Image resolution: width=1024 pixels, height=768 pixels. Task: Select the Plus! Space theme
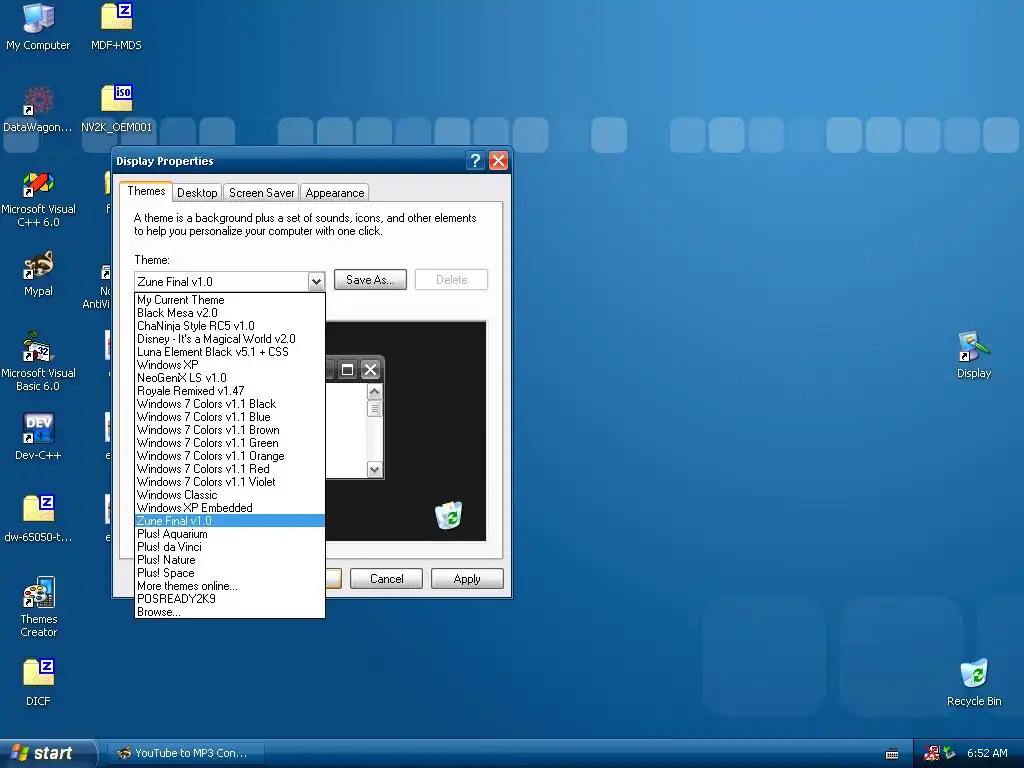point(230,573)
